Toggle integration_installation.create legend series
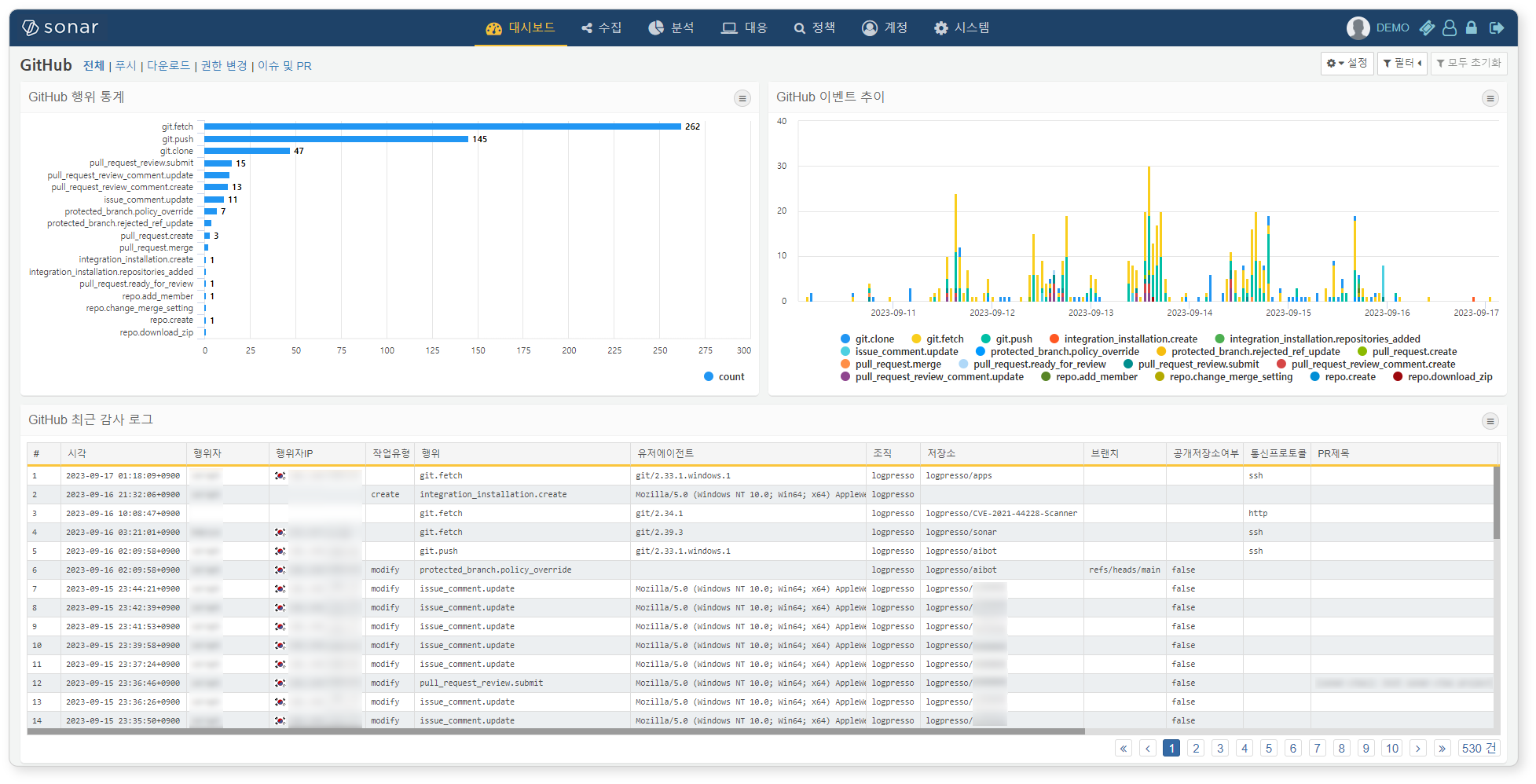Screen dimensions: 1536x784 [x=1124, y=339]
